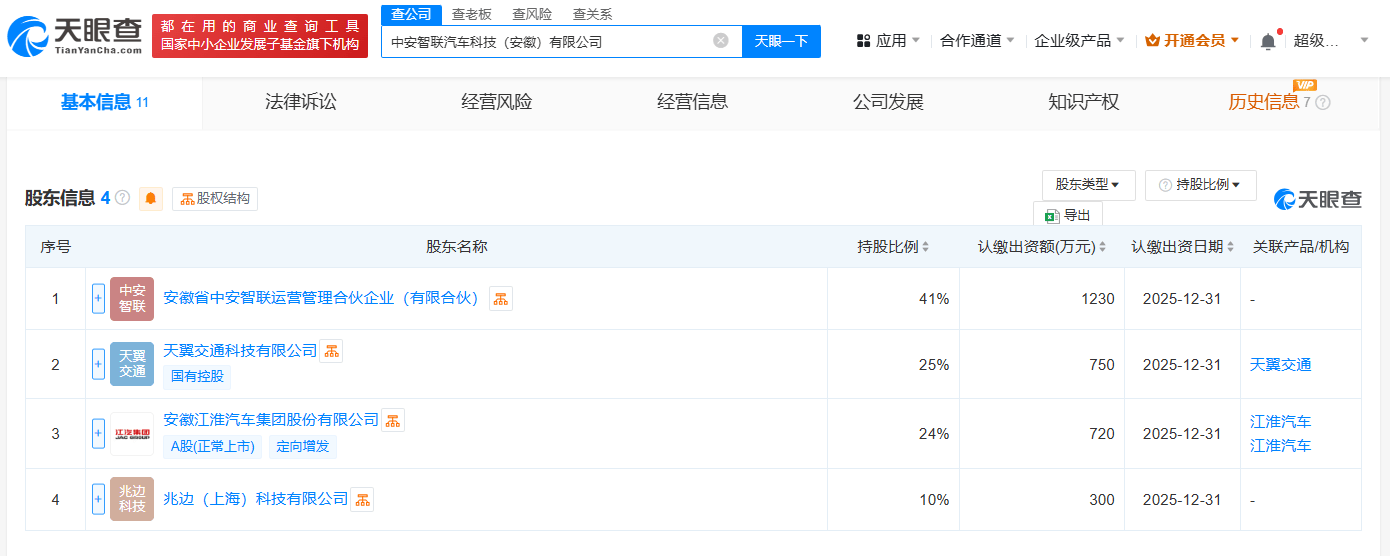
Task: Switch to the 法律诉讼 tab
Action: point(301,102)
